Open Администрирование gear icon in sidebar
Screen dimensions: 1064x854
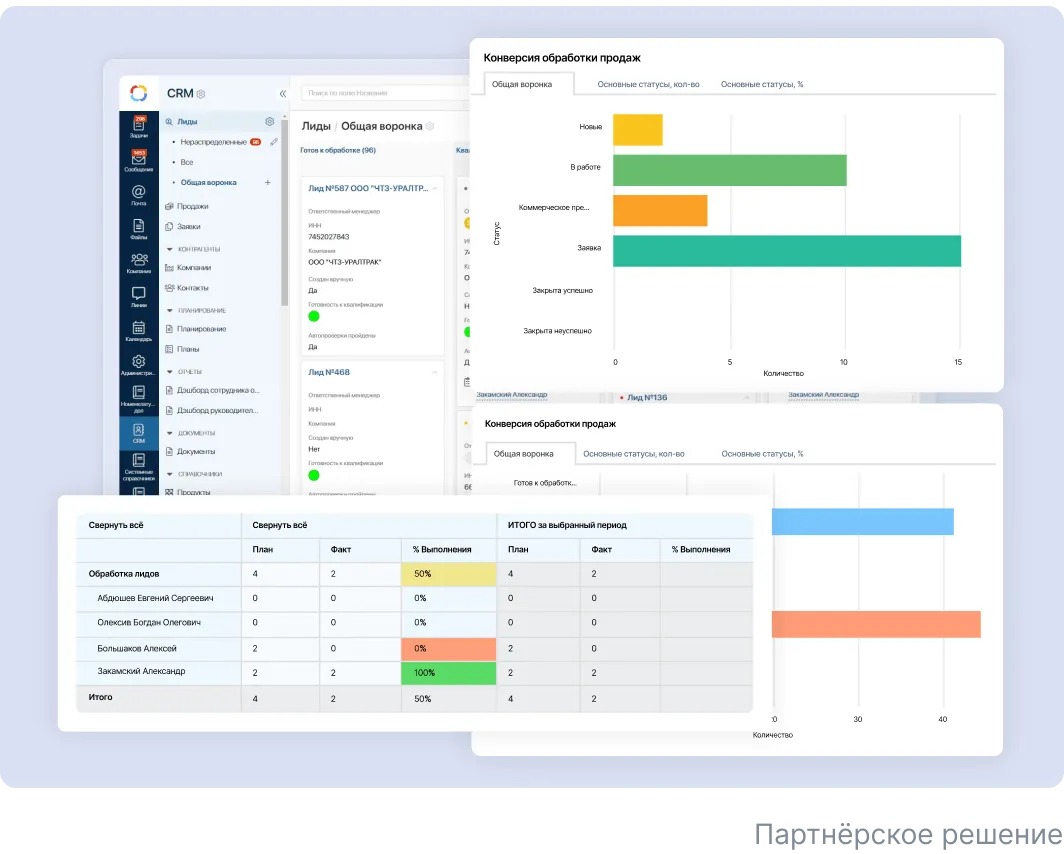point(139,364)
